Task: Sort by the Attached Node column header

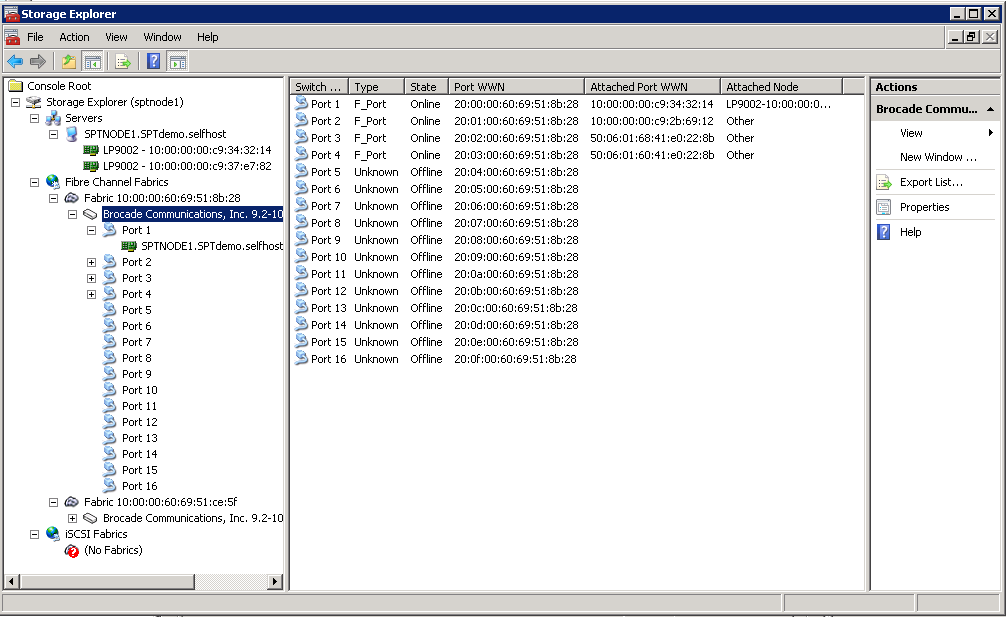Action: (x=781, y=87)
